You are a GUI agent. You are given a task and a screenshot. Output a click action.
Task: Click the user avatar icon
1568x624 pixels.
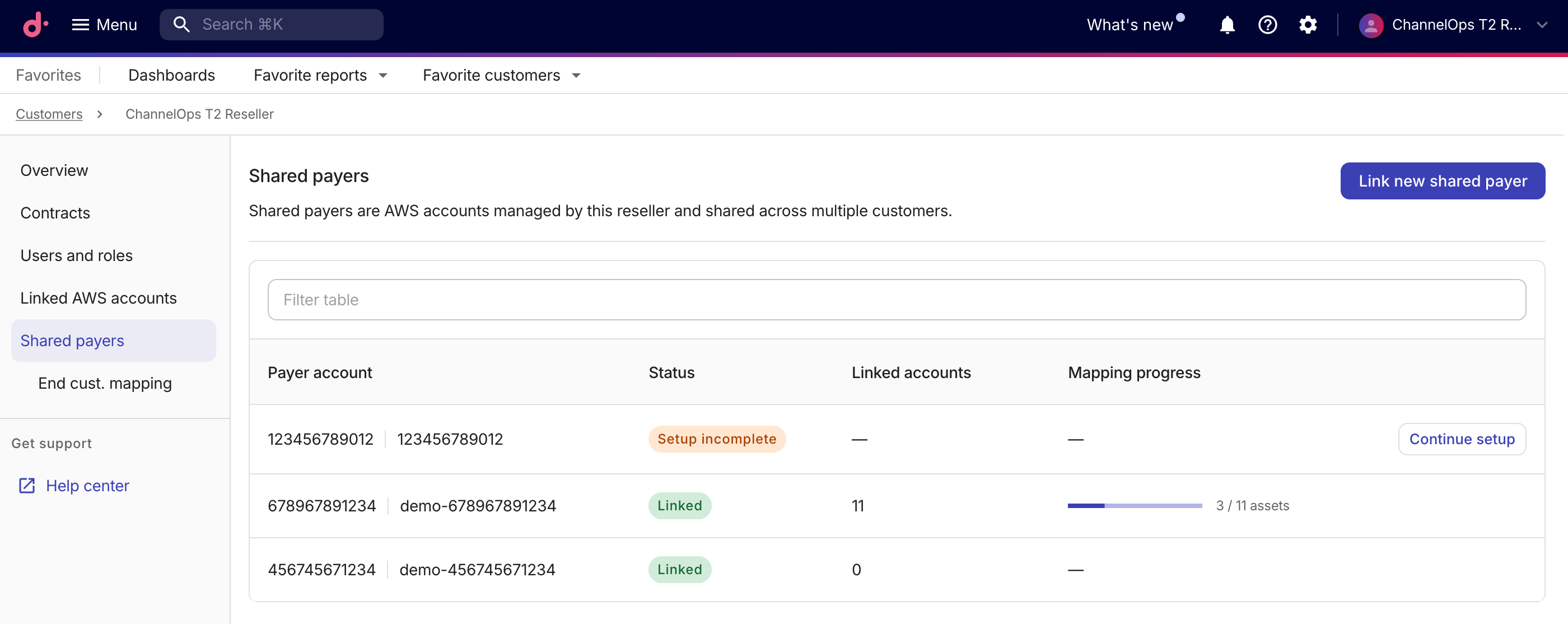click(1370, 25)
